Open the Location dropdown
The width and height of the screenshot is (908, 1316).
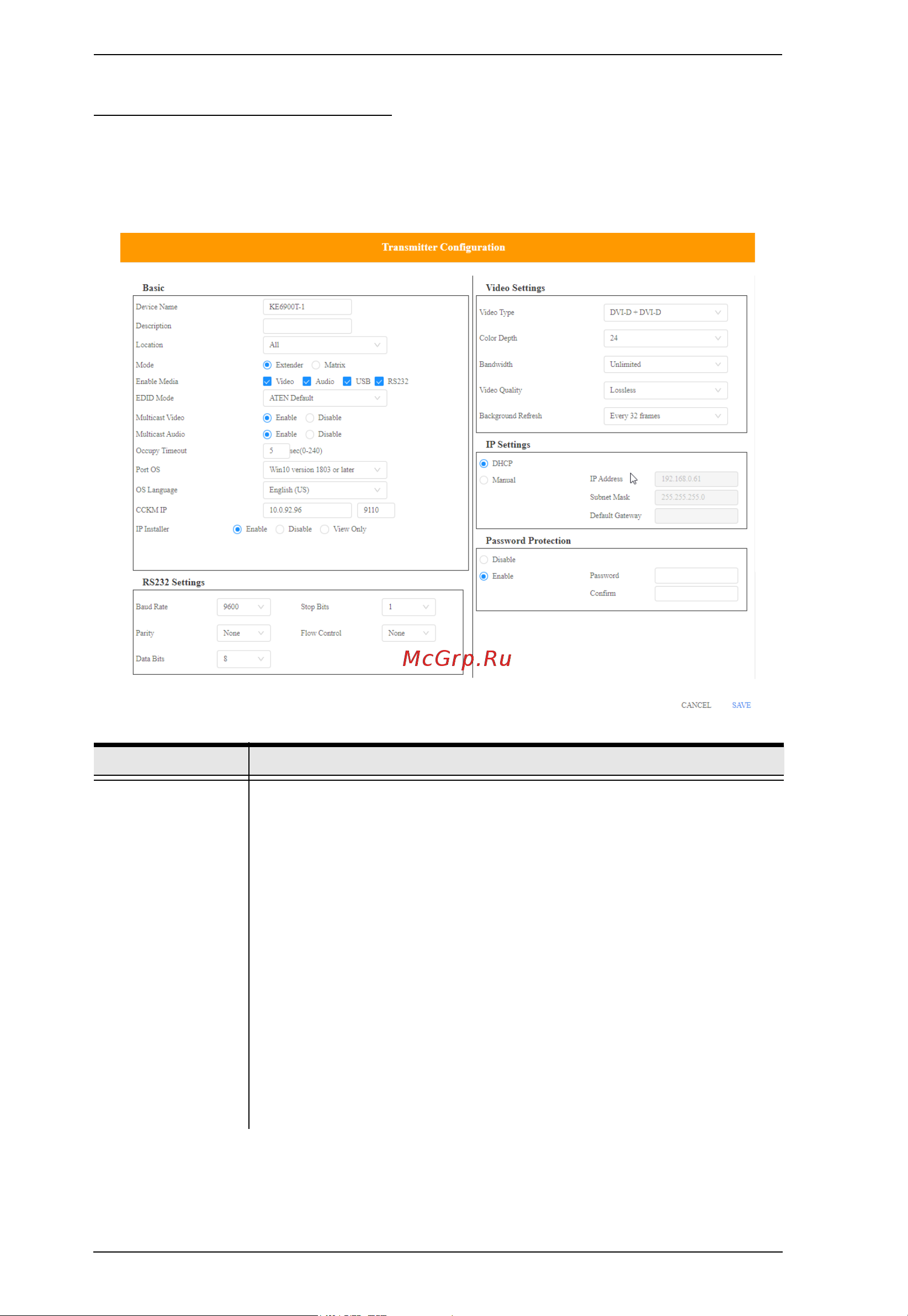point(325,345)
